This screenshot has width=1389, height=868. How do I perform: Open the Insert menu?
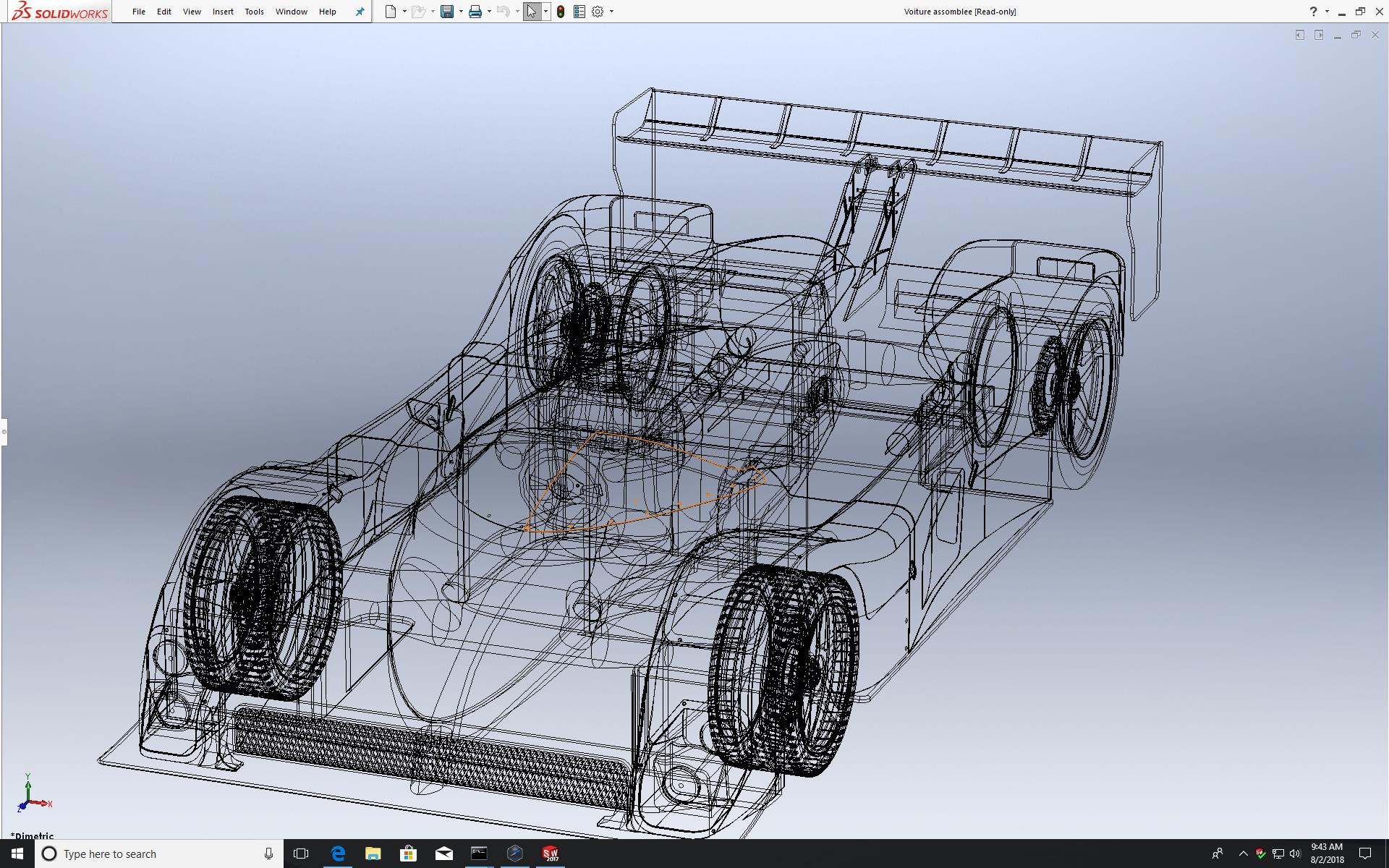coord(223,12)
